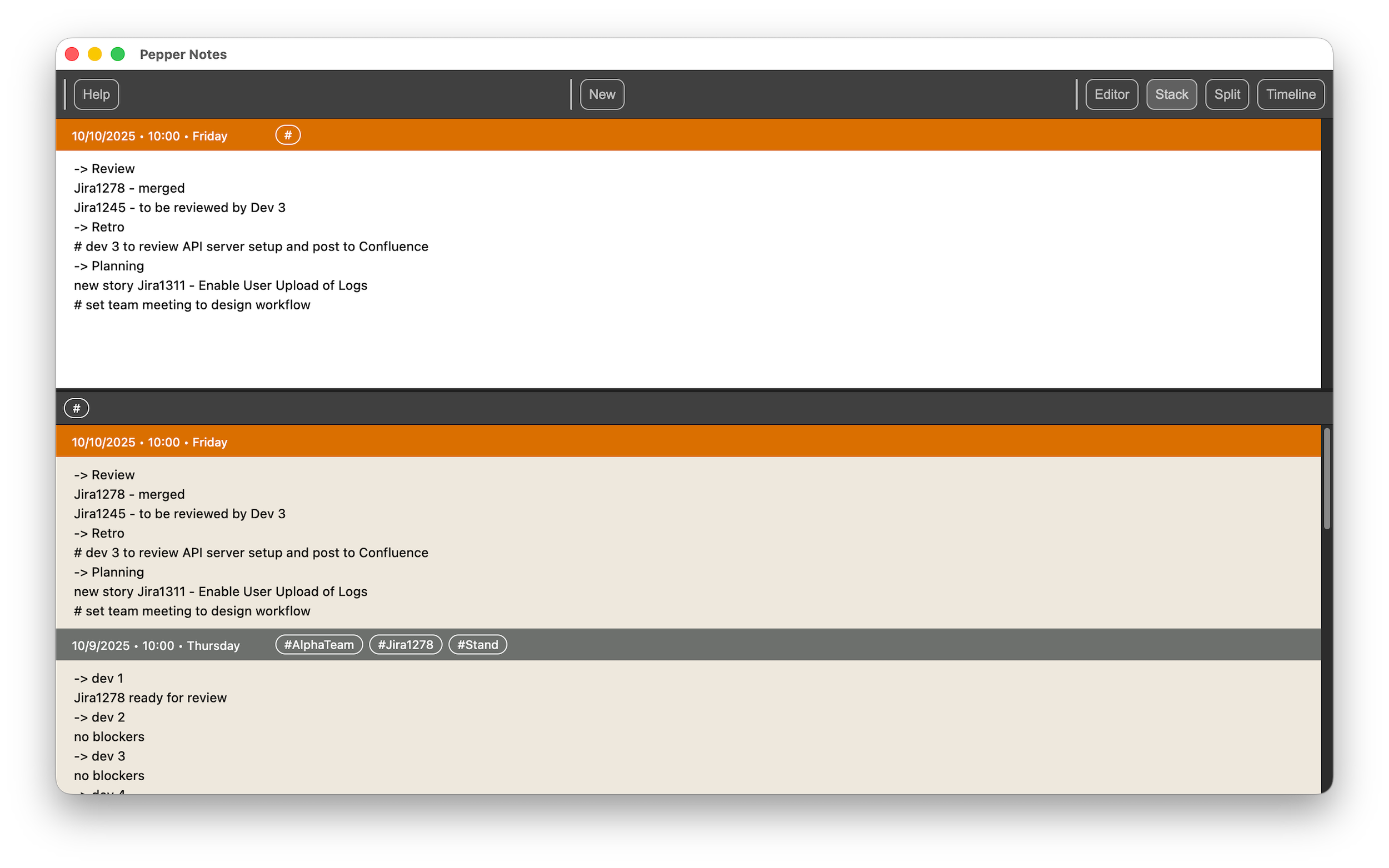The image size is (1389, 868).
Task: Select the gray 10/9/2025 Thursday note header
Action: click(x=156, y=645)
